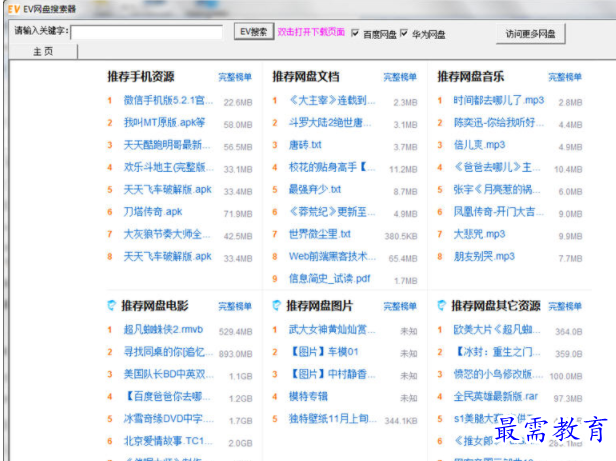The height and width of the screenshot is (461, 616).
Task: Open 独特壁纸11月上旬... link
Action: coord(333,419)
